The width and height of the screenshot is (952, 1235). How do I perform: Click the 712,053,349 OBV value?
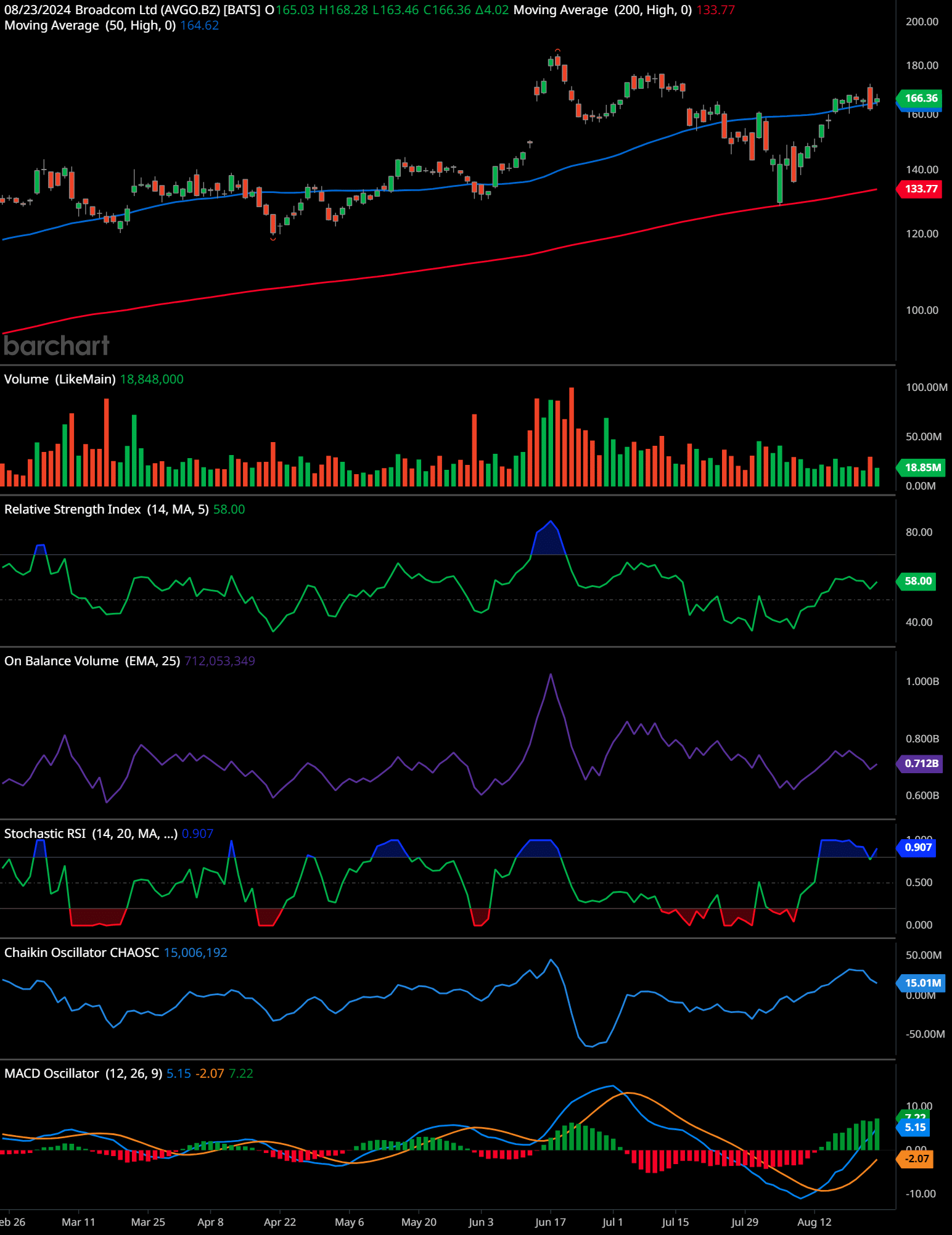(x=220, y=661)
